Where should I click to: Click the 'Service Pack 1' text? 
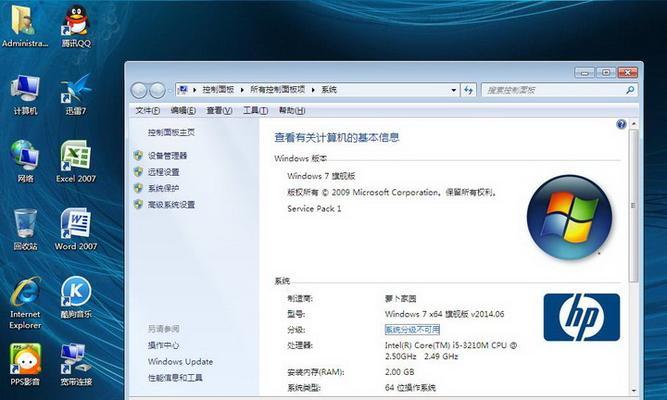click(314, 209)
